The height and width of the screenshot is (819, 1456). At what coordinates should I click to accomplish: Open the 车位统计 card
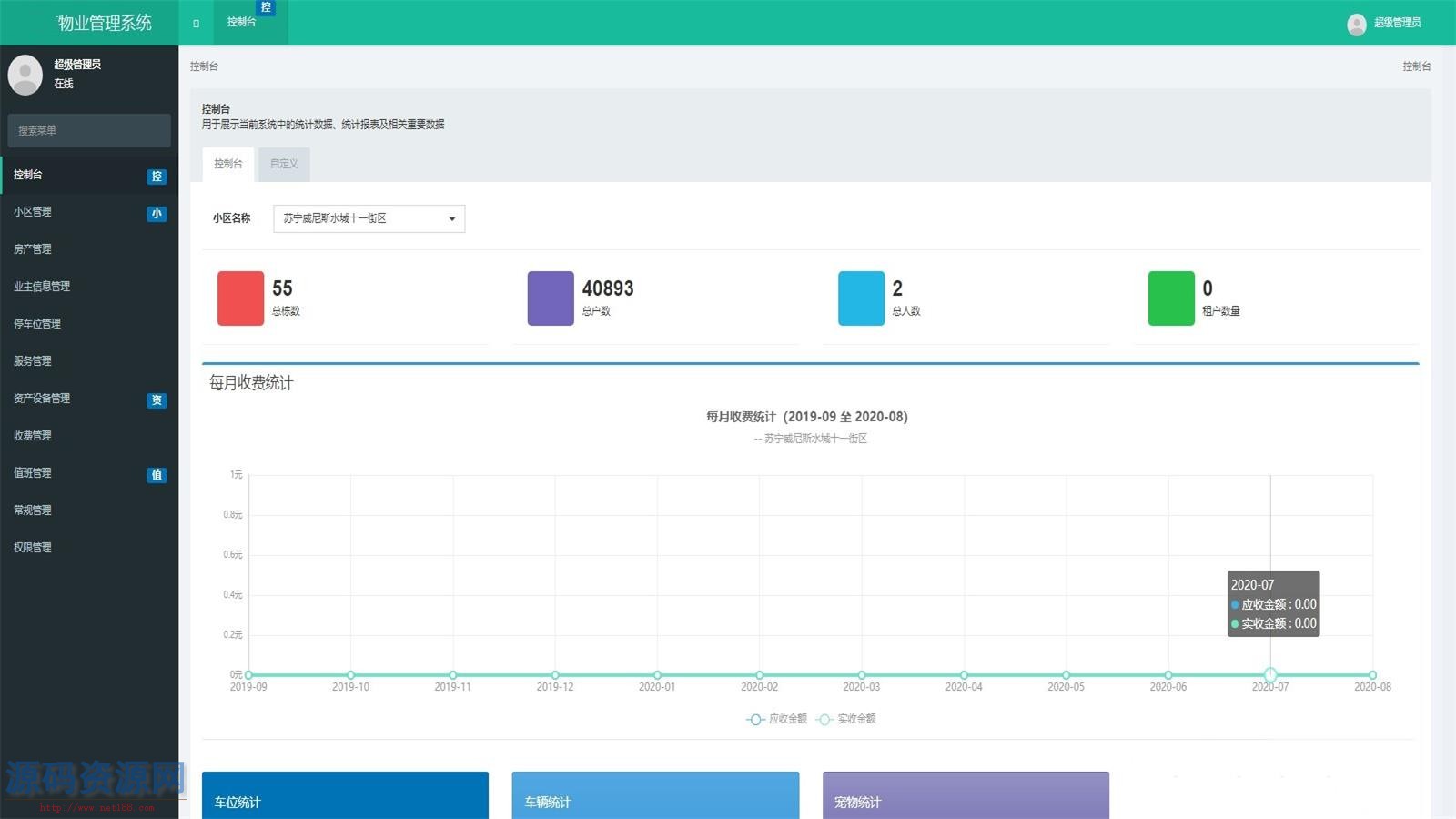click(x=345, y=795)
